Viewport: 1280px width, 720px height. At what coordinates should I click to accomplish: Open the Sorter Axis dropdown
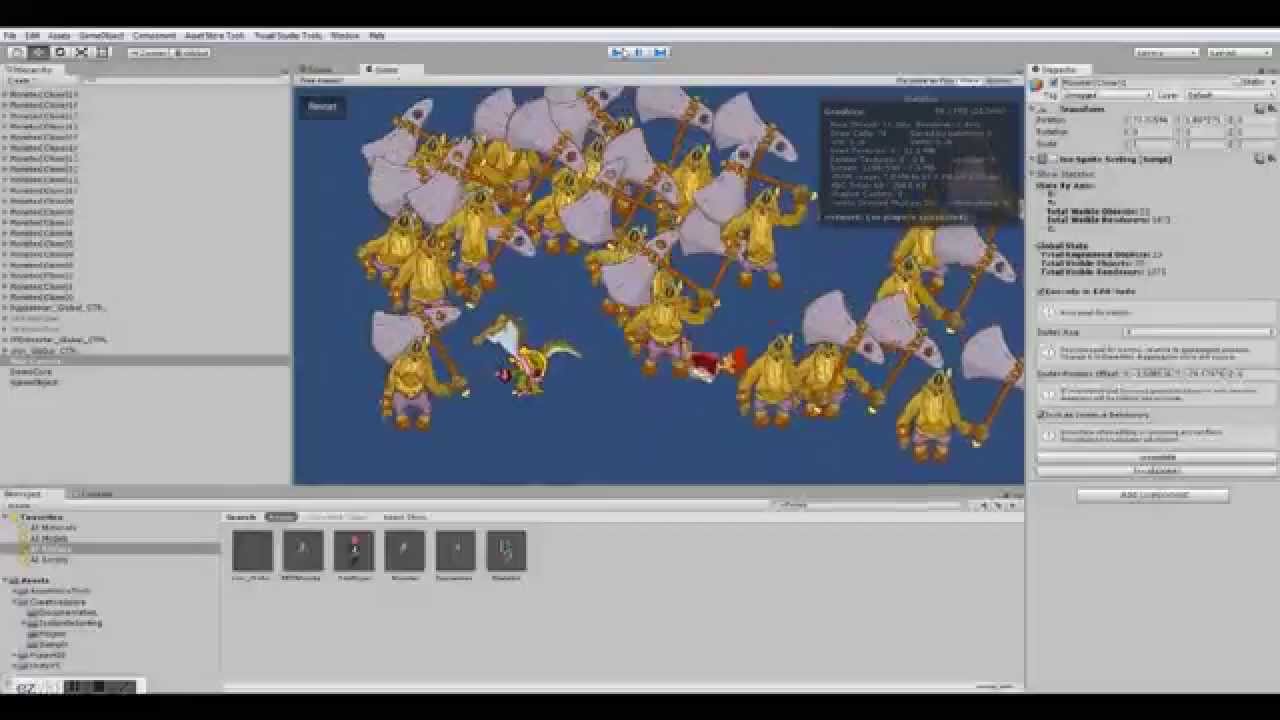click(x=1198, y=332)
